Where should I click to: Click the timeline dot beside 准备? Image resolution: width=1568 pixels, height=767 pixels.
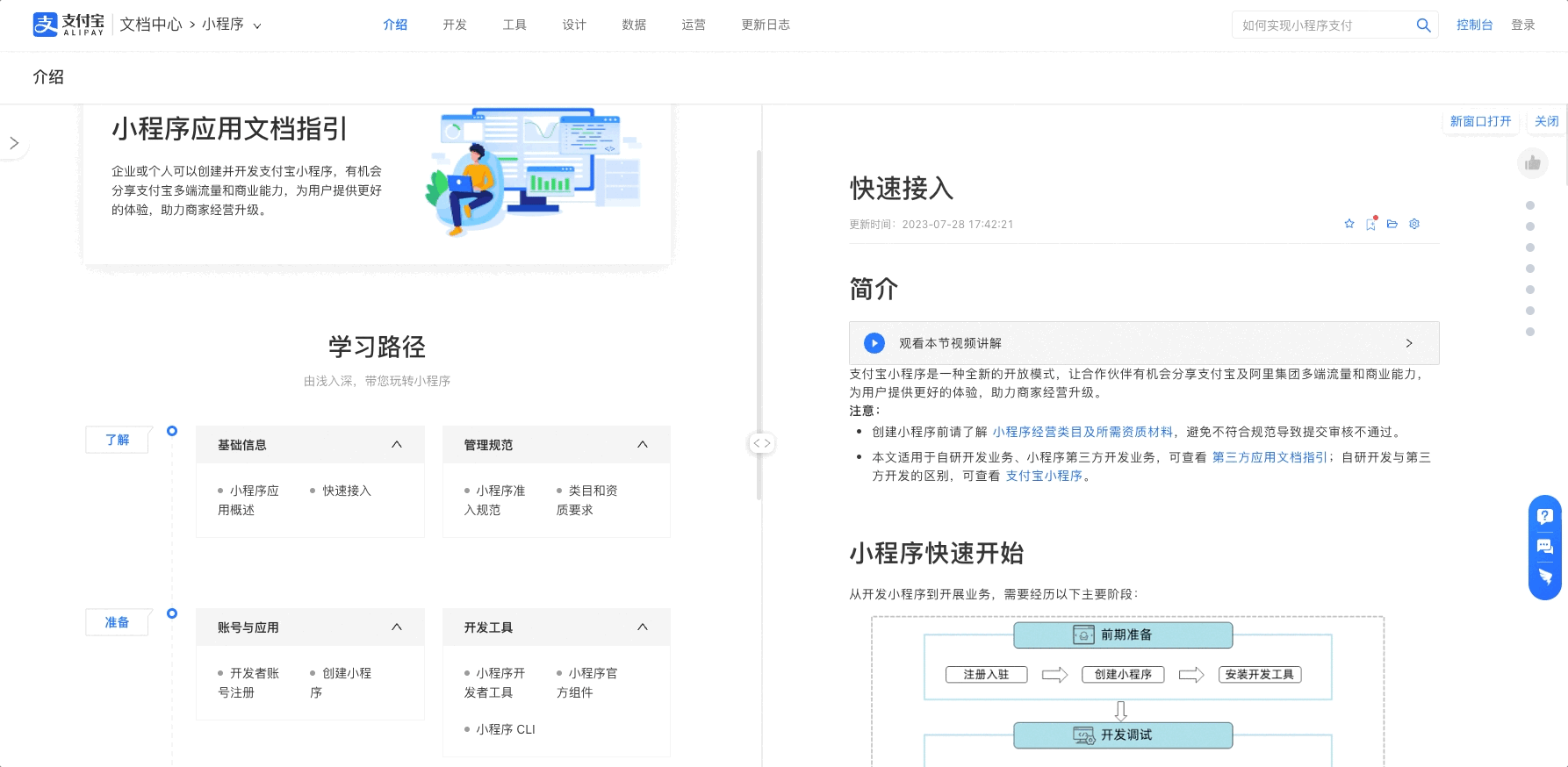point(172,613)
